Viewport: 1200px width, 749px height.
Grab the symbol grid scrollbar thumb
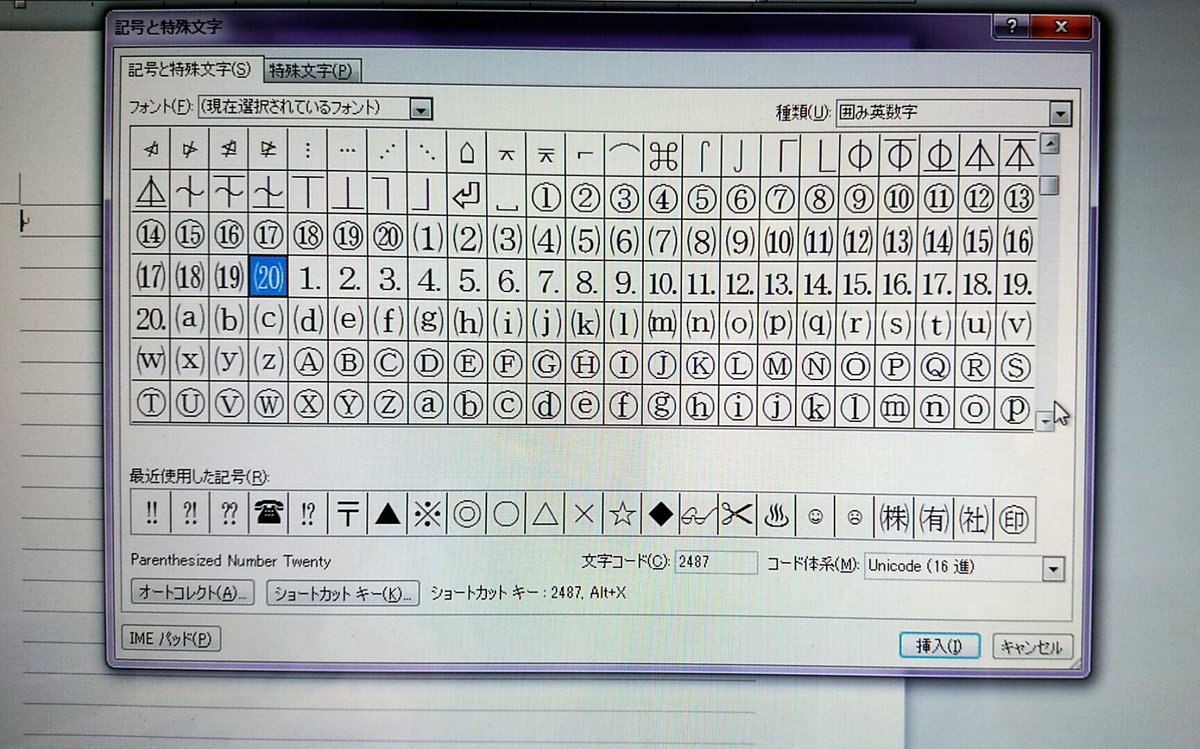(1049, 185)
